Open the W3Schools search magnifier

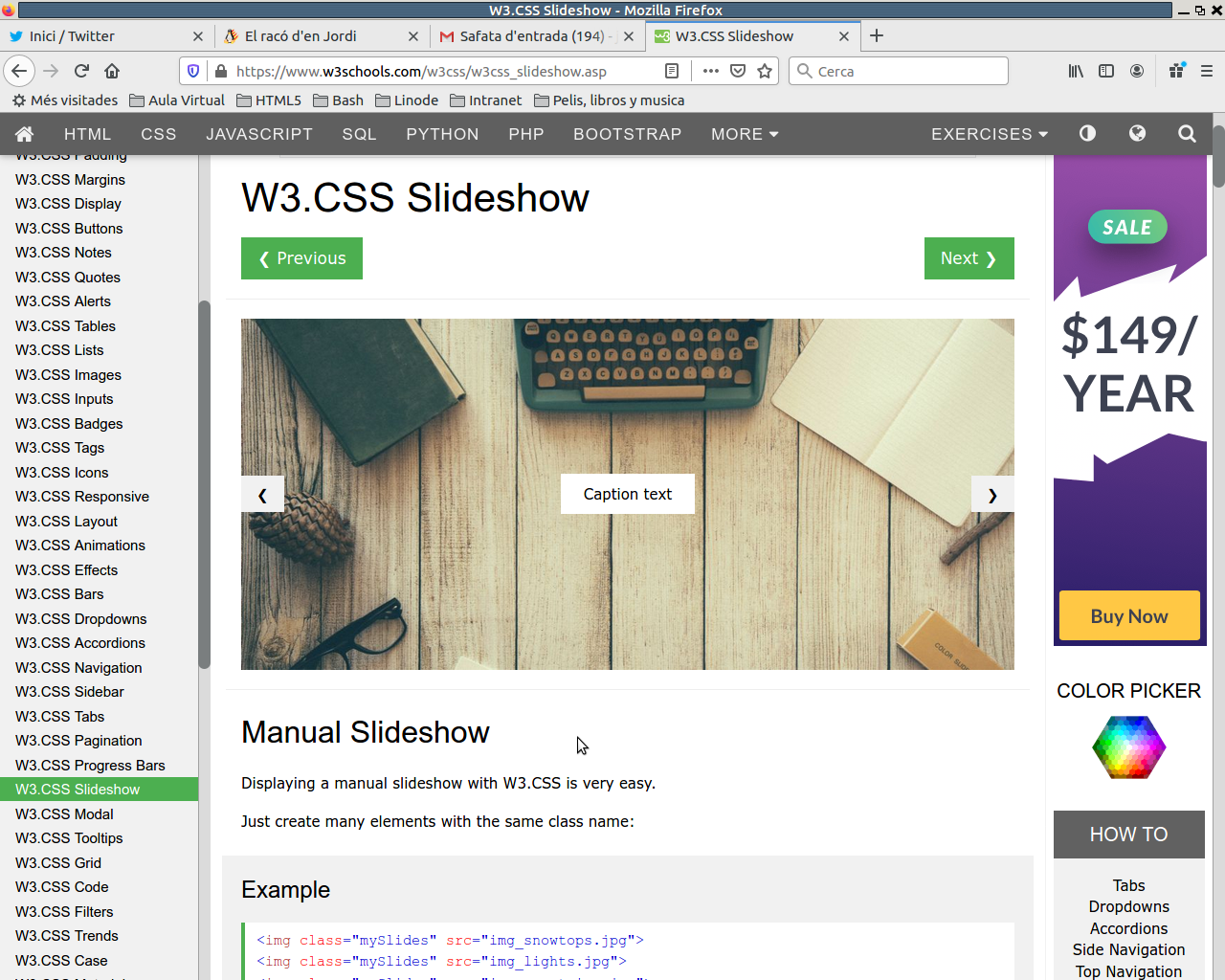coord(1187,134)
